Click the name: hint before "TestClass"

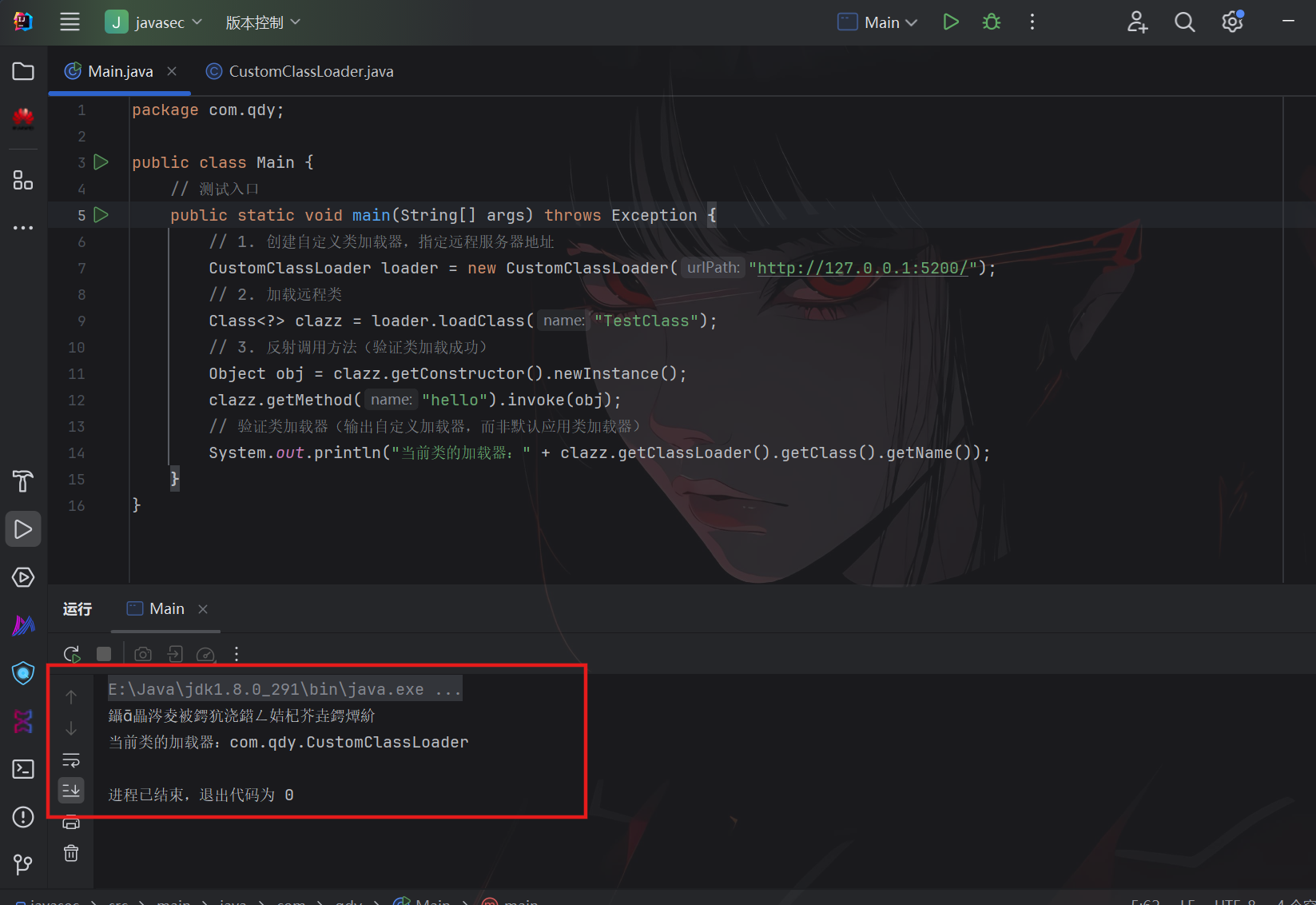[x=563, y=320]
